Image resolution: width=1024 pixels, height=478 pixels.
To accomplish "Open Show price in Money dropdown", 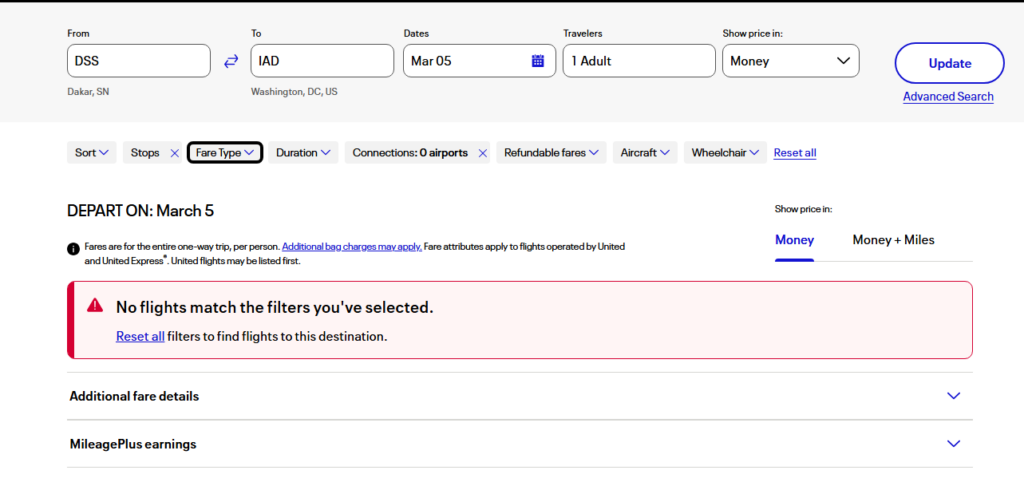I will pos(790,61).
